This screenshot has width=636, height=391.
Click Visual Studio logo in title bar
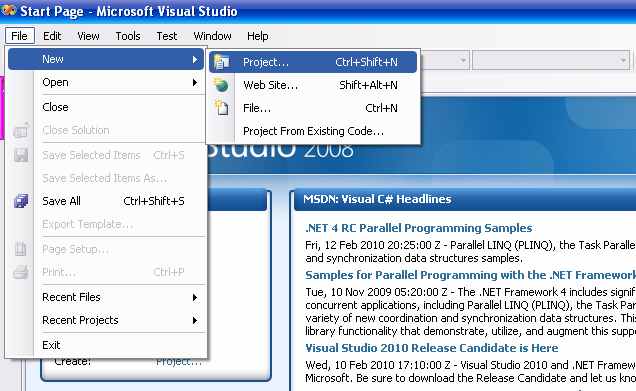click(x=9, y=11)
